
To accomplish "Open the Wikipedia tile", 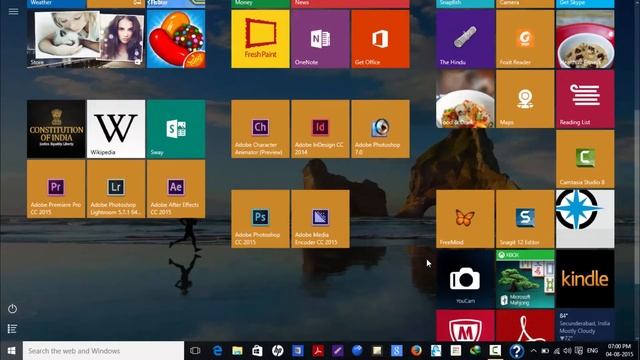I will click(116, 129).
